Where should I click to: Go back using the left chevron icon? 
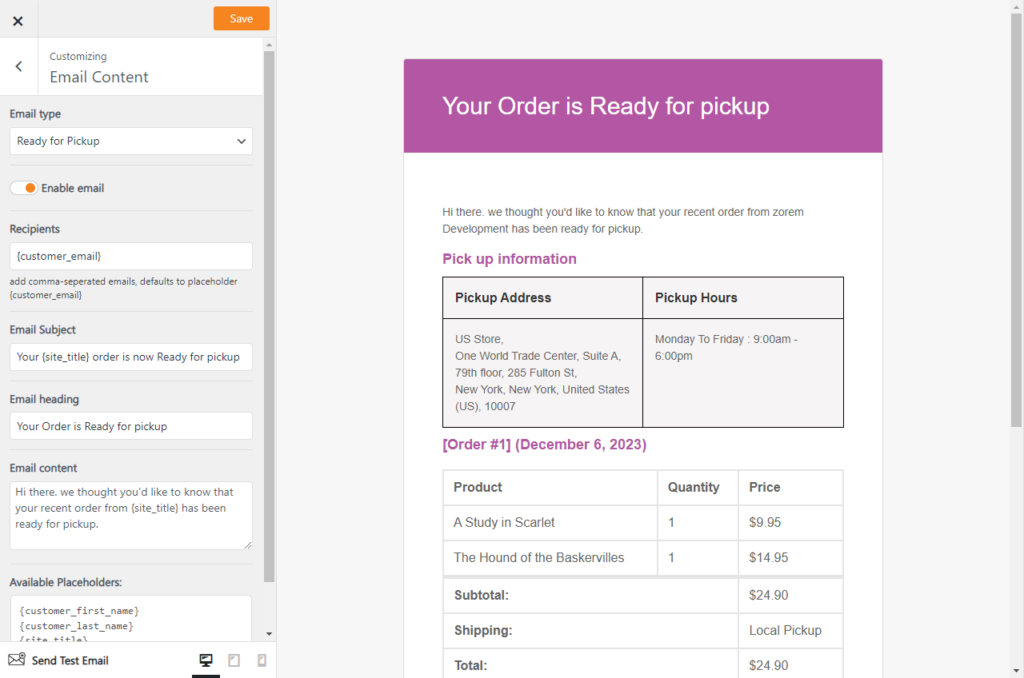pyautogui.click(x=18, y=67)
